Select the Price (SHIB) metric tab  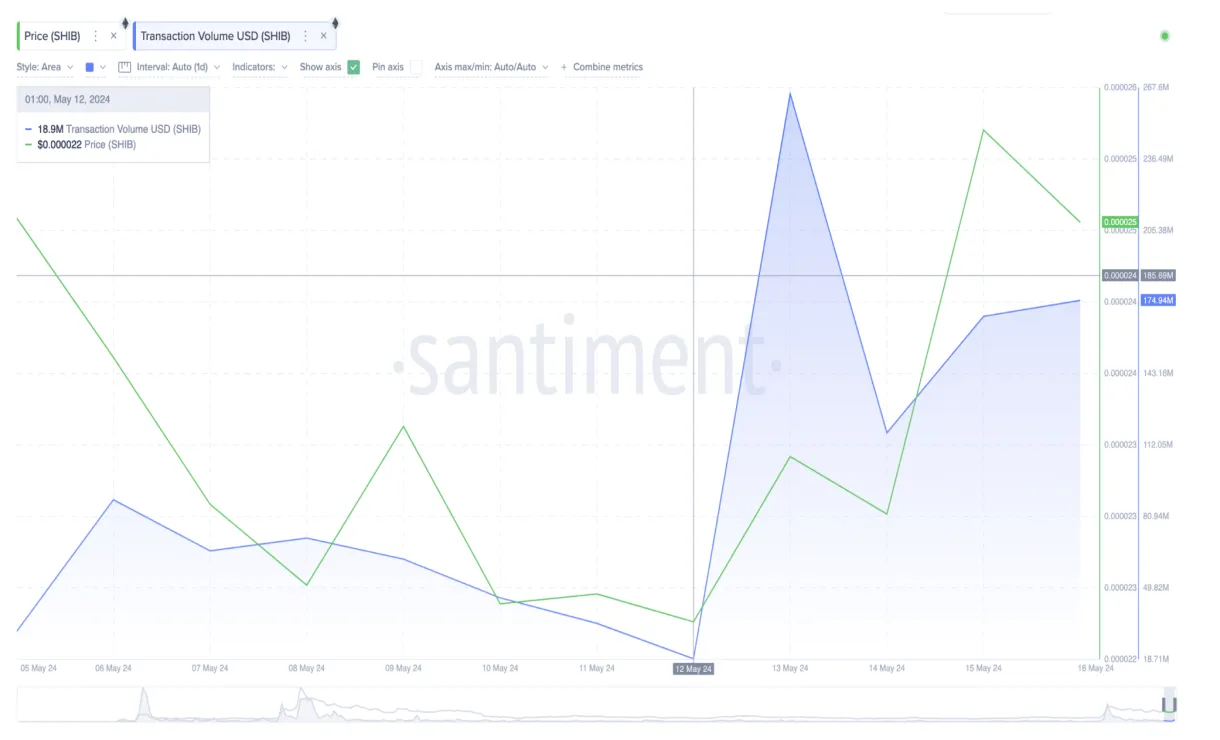[52, 36]
